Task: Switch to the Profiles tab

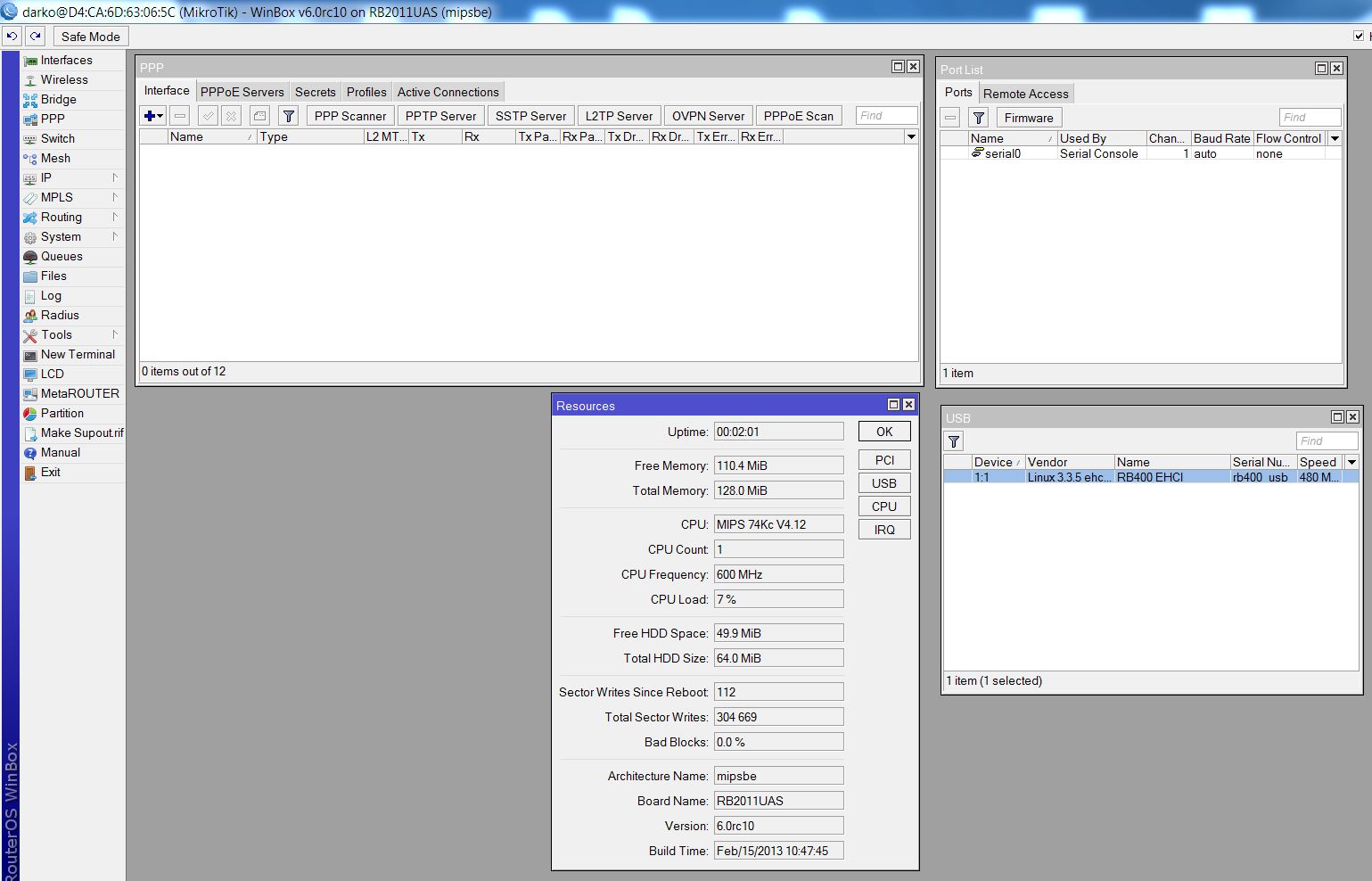Action: coord(366,92)
